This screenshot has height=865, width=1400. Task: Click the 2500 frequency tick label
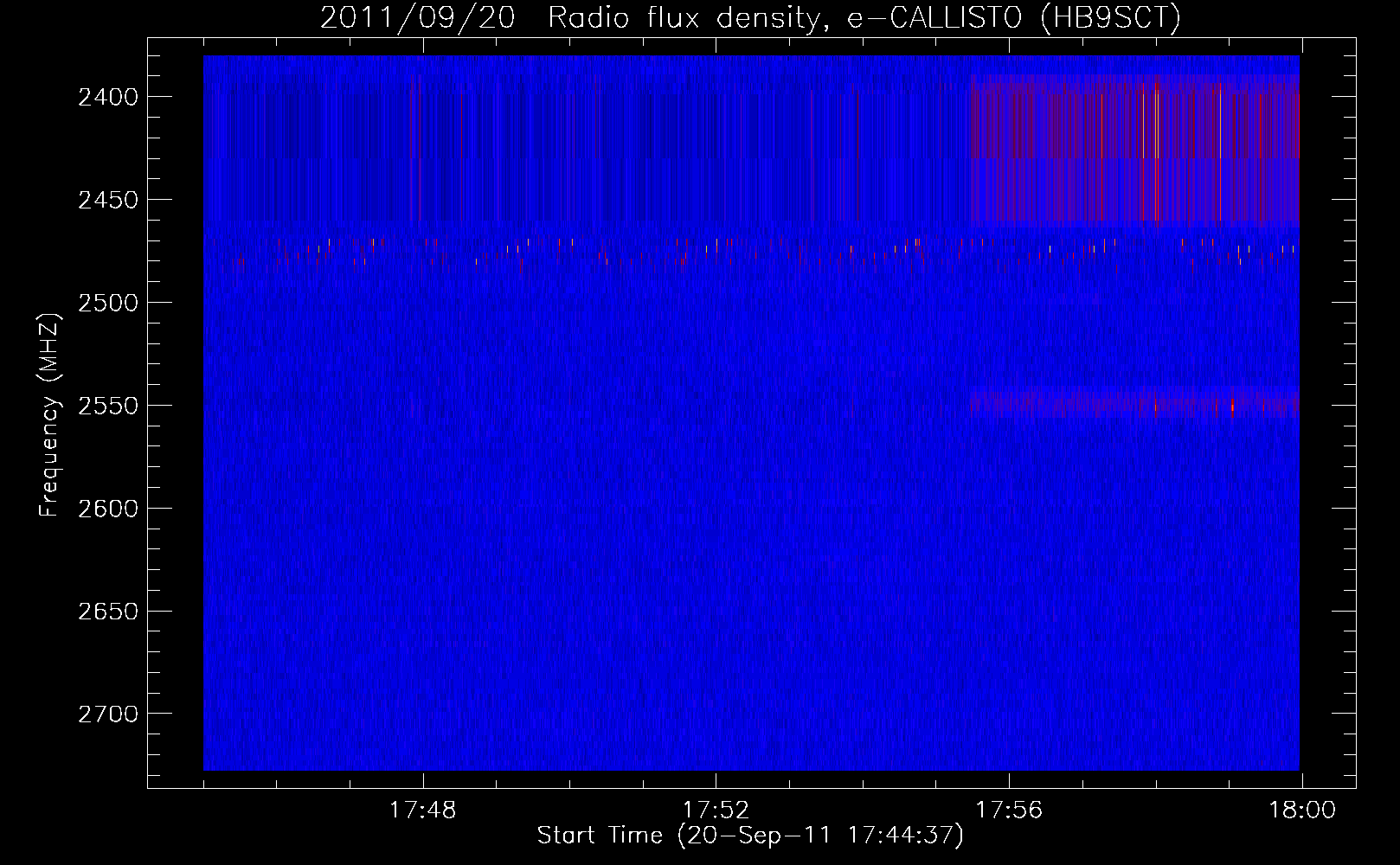108,303
